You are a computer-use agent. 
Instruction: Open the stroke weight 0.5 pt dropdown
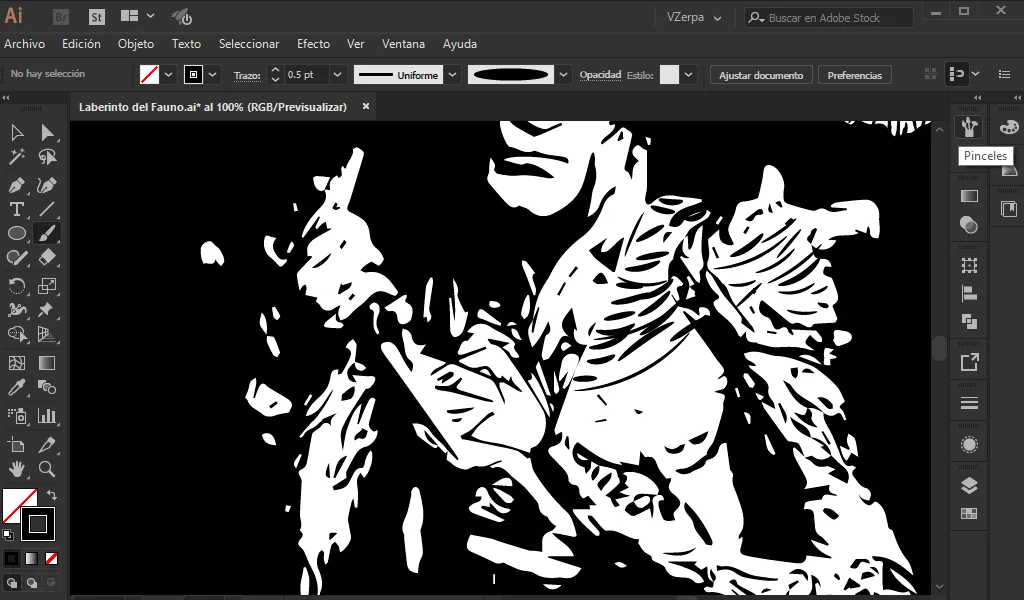pos(337,74)
